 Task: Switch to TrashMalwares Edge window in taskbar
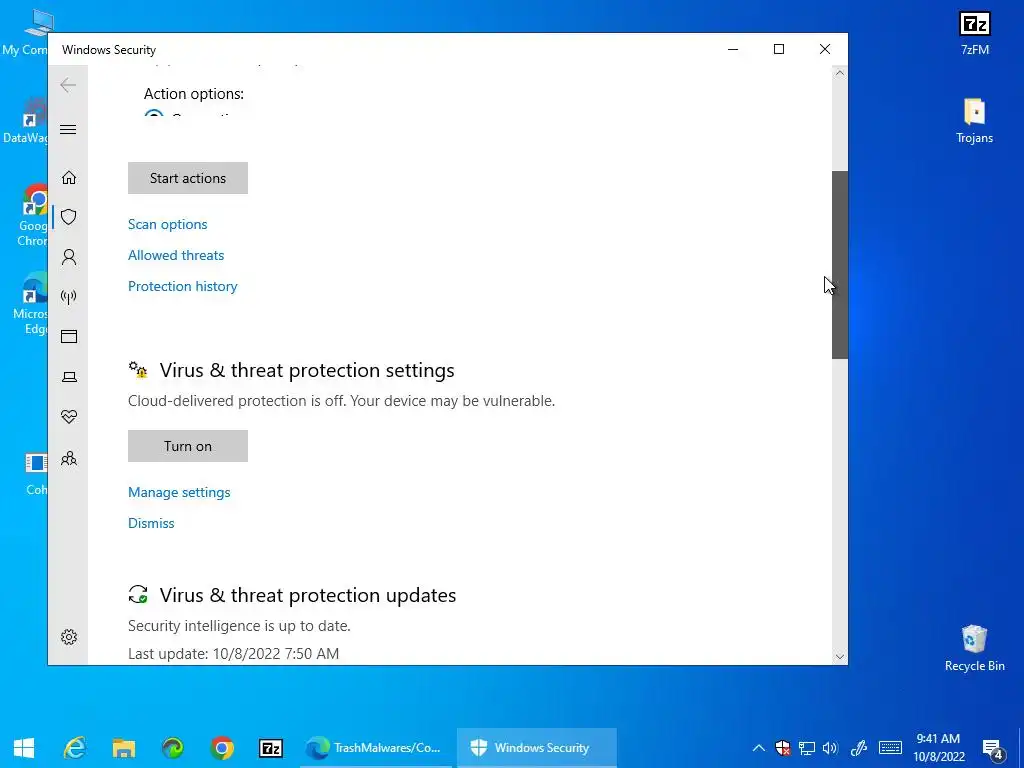(x=374, y=748)
